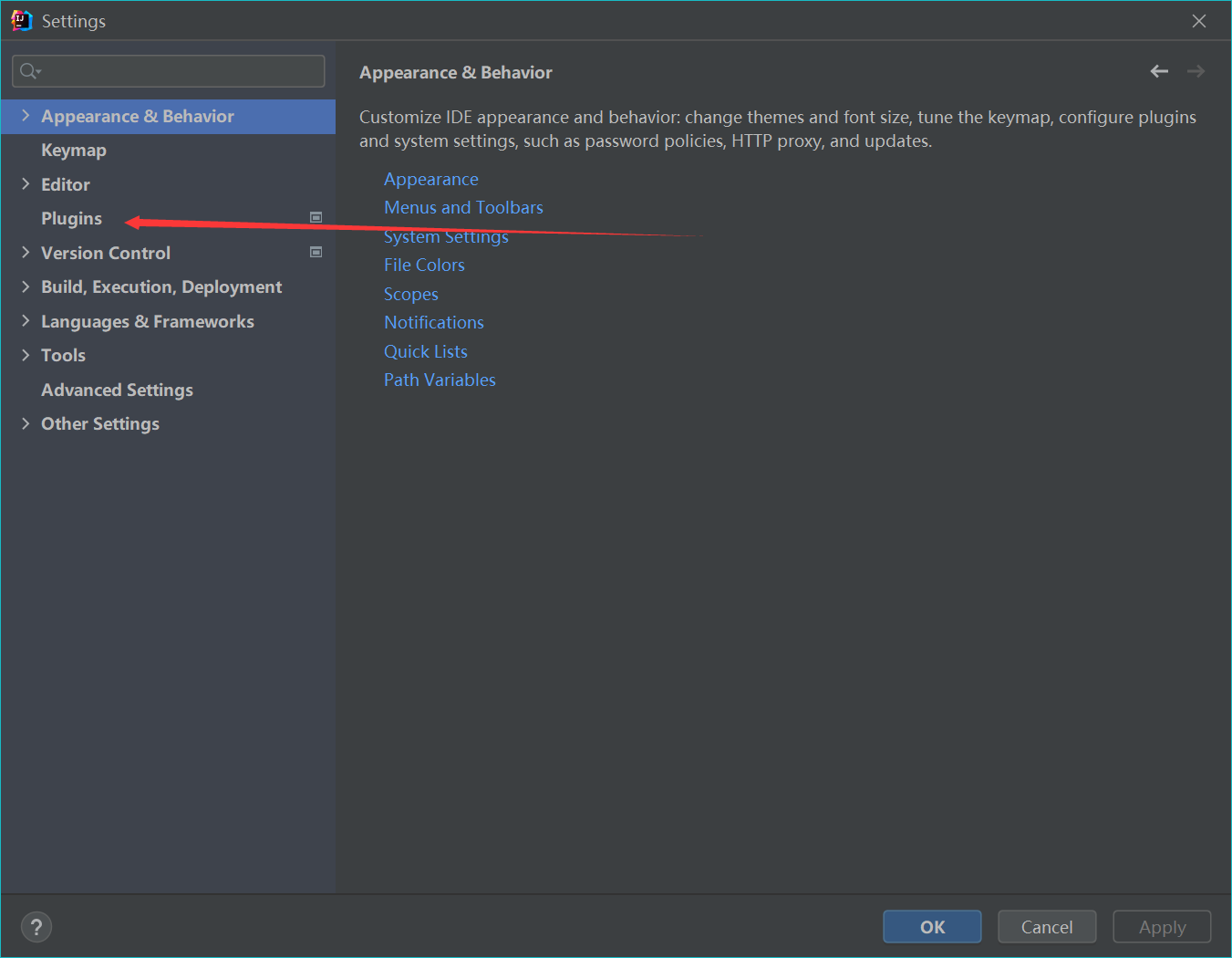Open the Notifications link
Screen dimensions: 1232x958
434,322
